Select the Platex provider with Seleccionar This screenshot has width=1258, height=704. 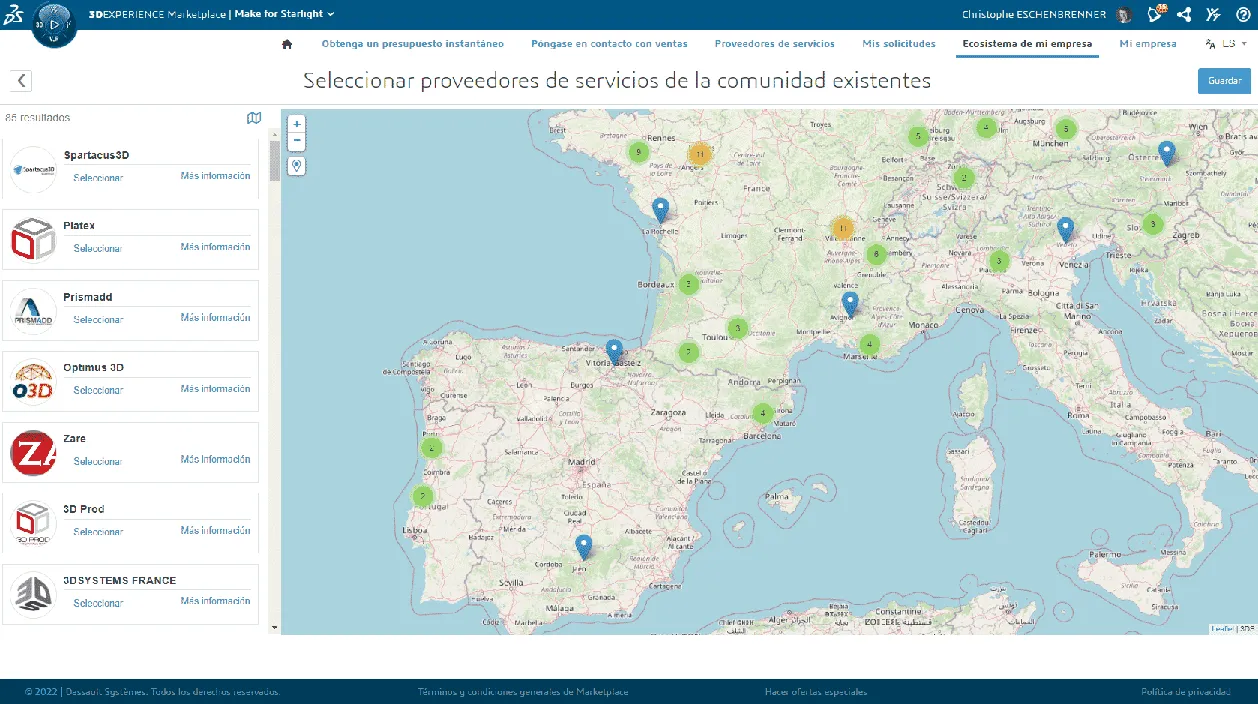tap(97, 247)
